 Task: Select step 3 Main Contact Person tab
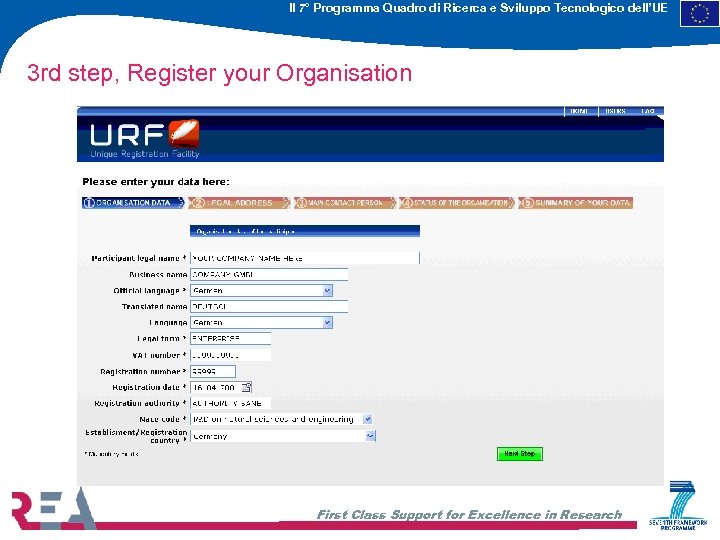coord(345,202)
